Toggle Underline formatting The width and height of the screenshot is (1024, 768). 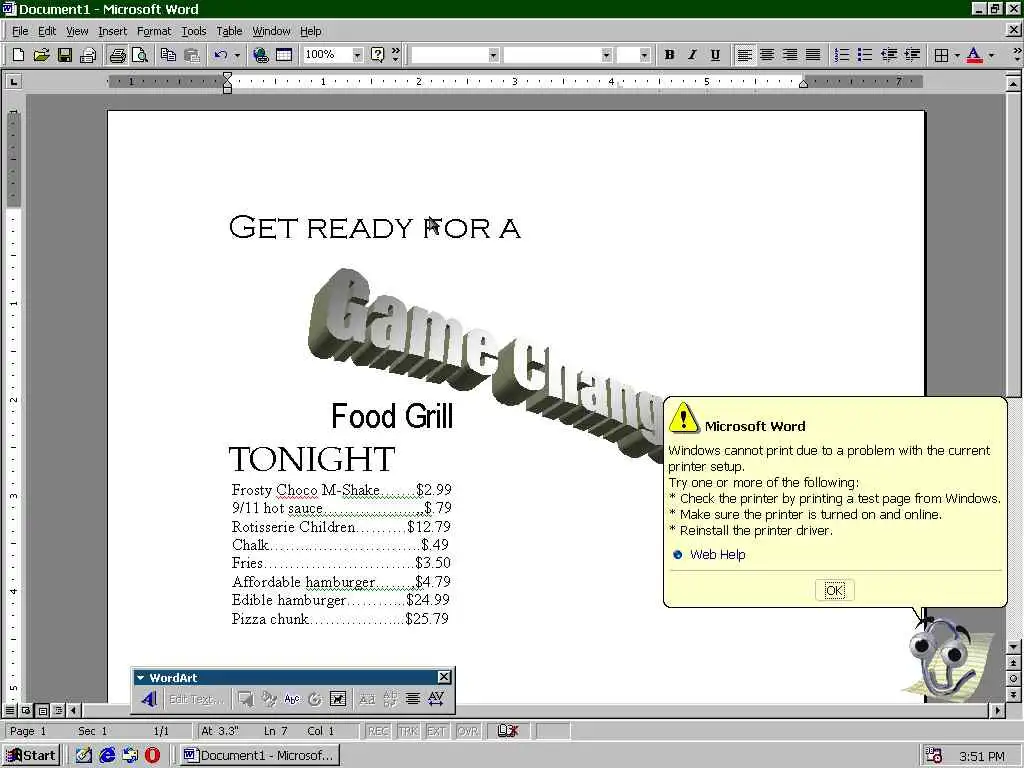715,55
